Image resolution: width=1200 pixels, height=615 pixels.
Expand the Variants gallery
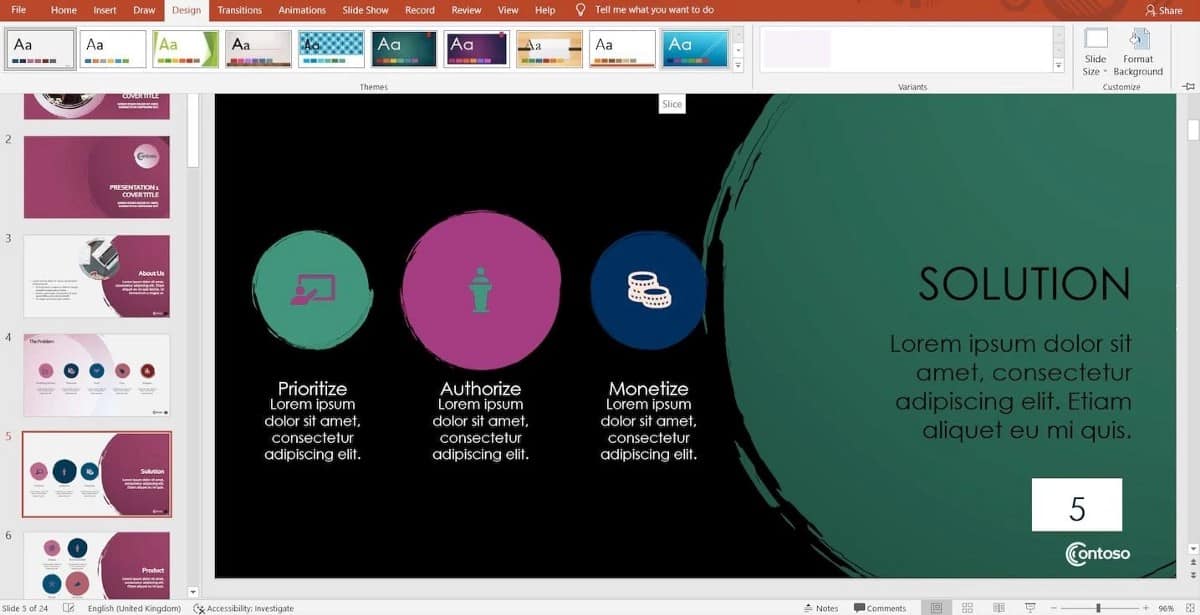coord(1057,66)
